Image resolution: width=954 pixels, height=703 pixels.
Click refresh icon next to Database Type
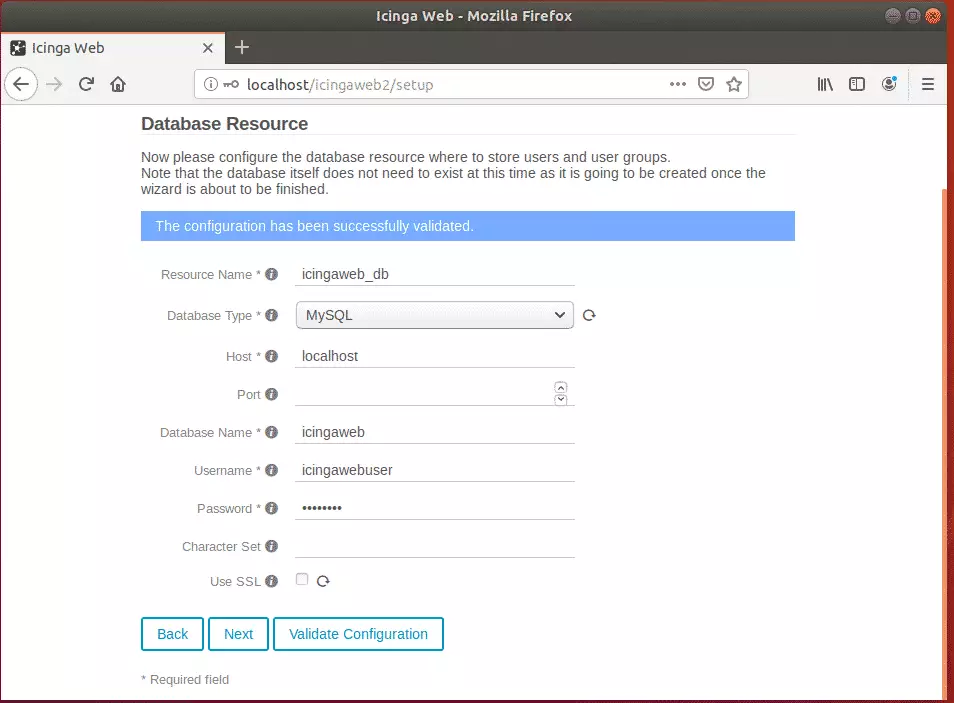tap(589, 315)
